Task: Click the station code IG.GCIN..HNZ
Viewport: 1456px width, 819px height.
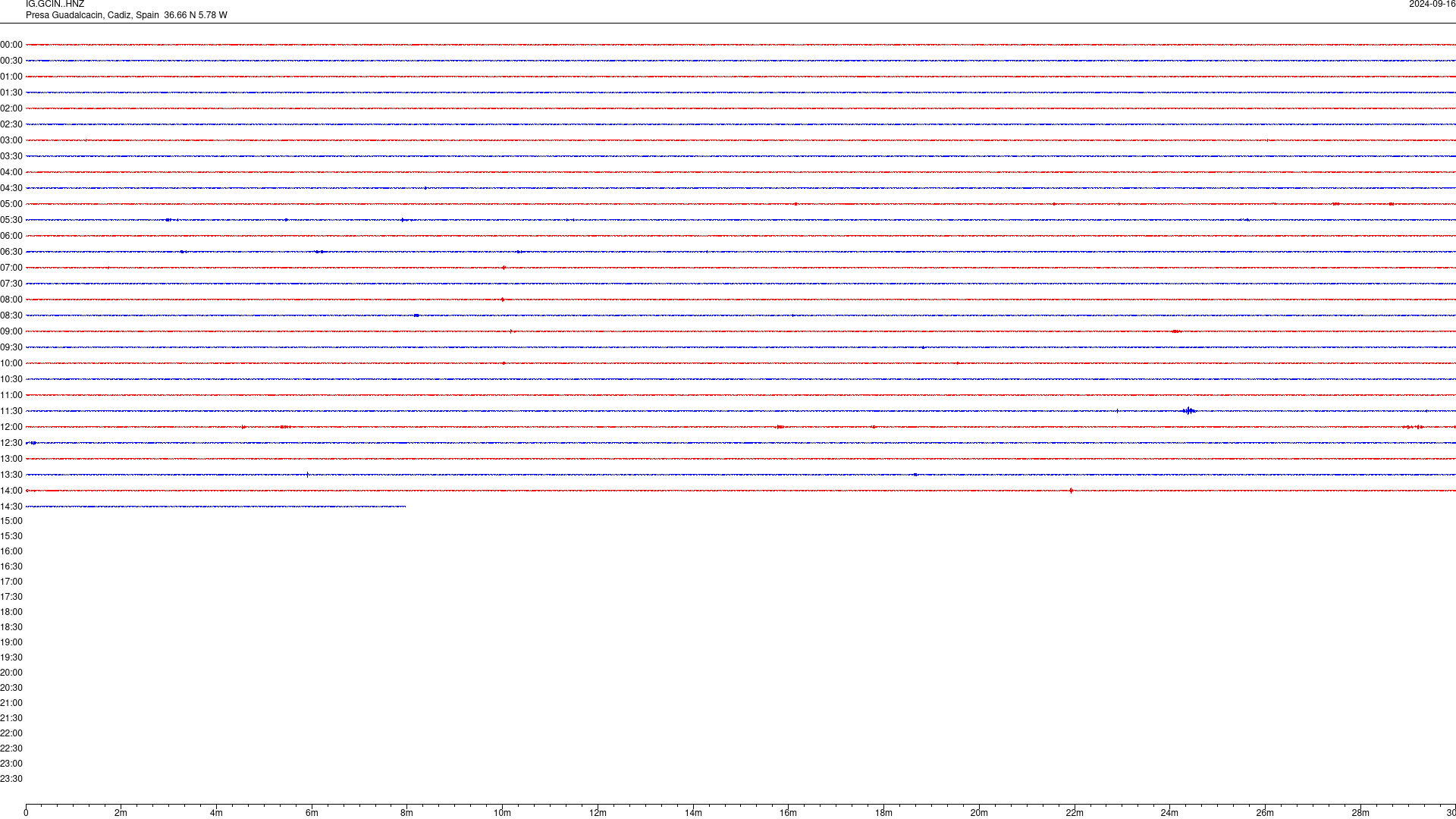Action: pos(55,5)
